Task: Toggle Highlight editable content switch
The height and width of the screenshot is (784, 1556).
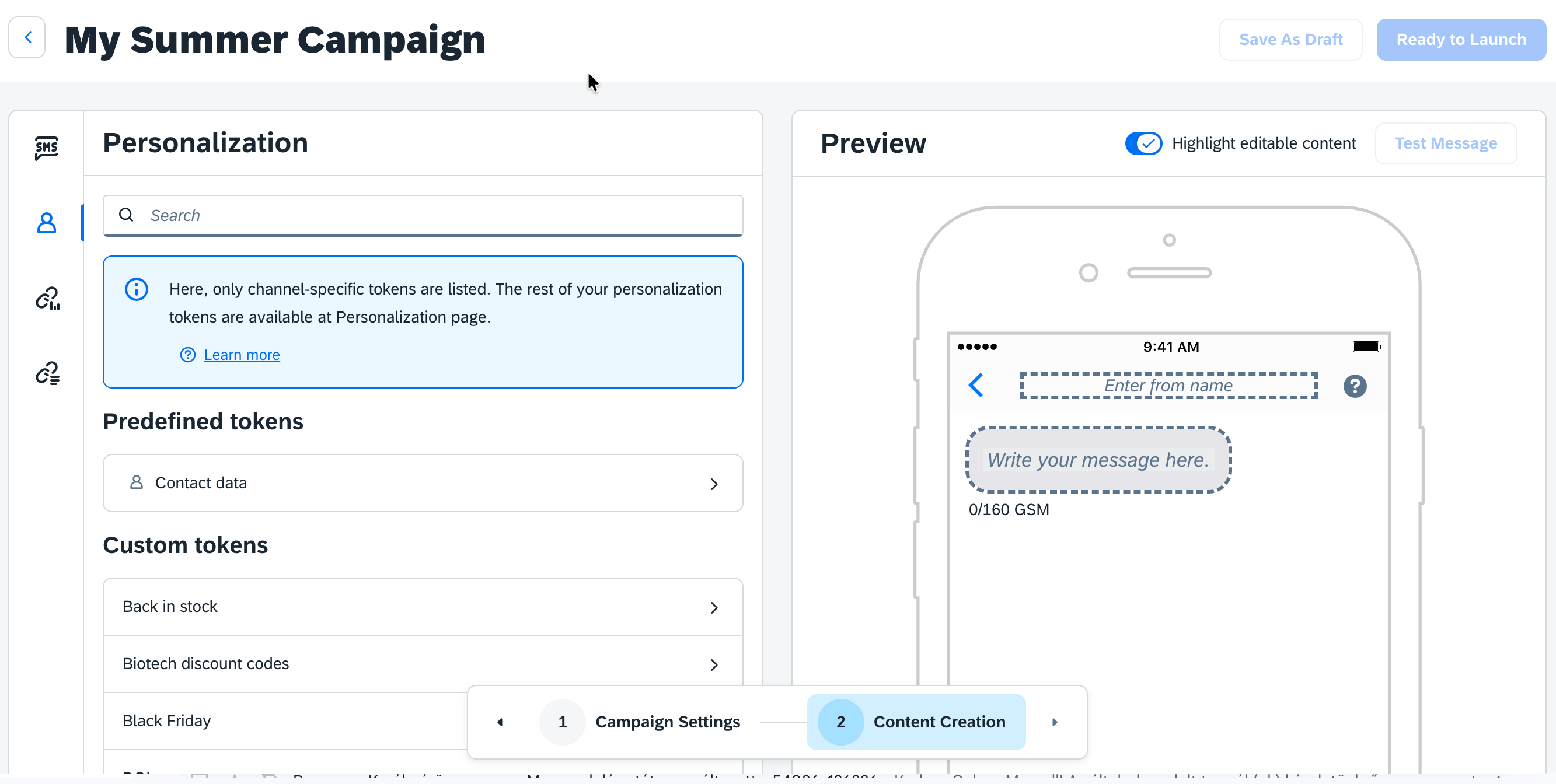Action: (x=1143, y=143)
